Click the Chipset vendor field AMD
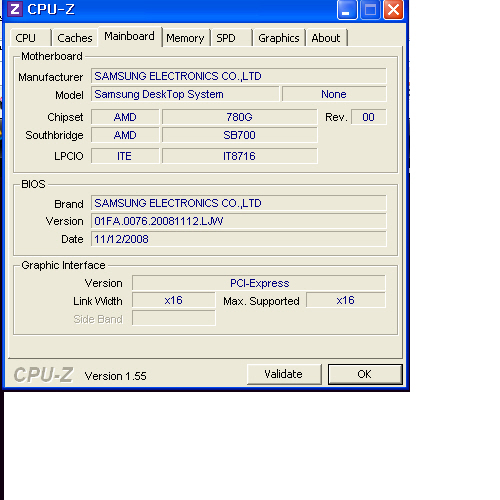500x500 pixels. (125, 117)
